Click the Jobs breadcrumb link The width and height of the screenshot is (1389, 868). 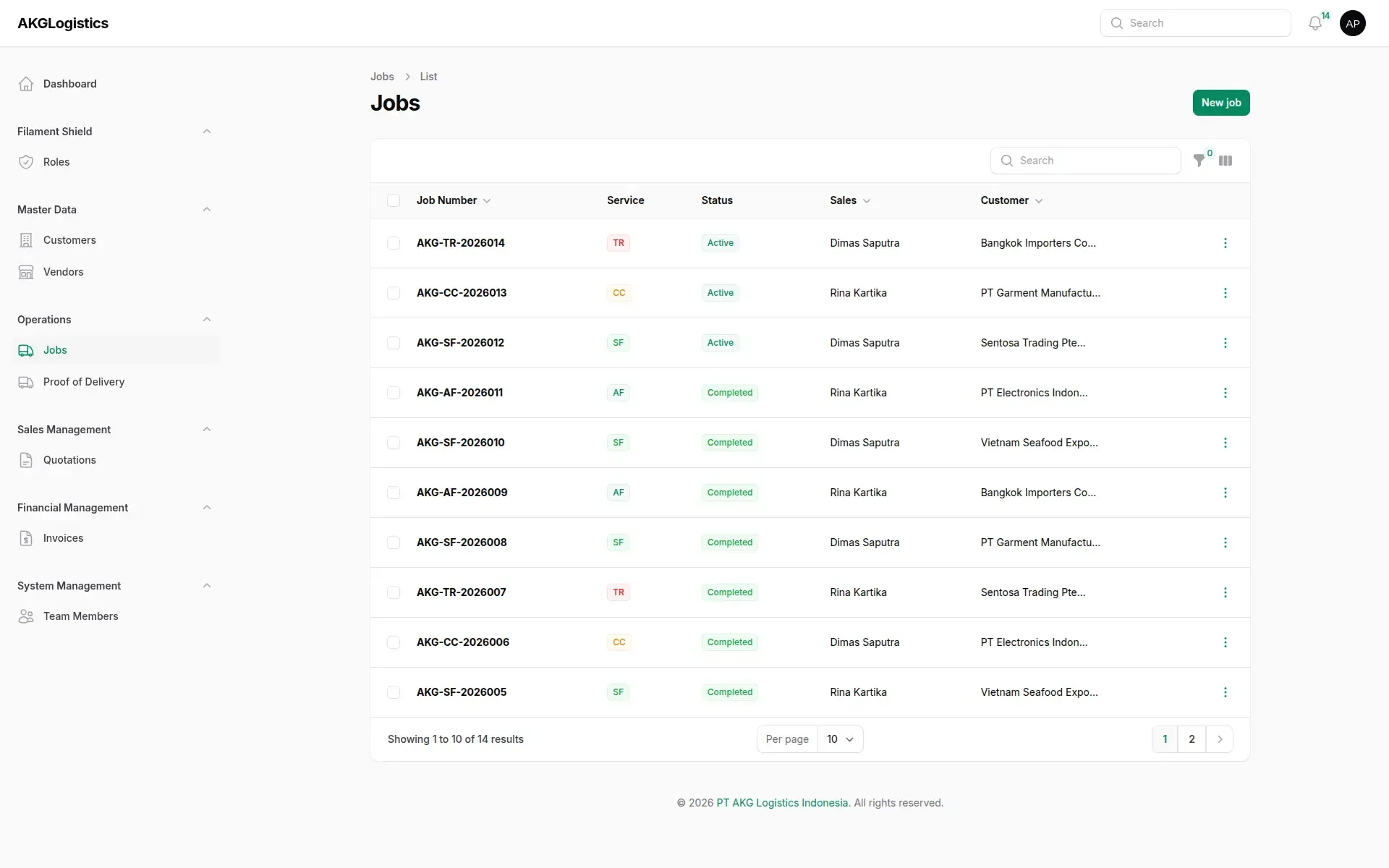[382, 77]
